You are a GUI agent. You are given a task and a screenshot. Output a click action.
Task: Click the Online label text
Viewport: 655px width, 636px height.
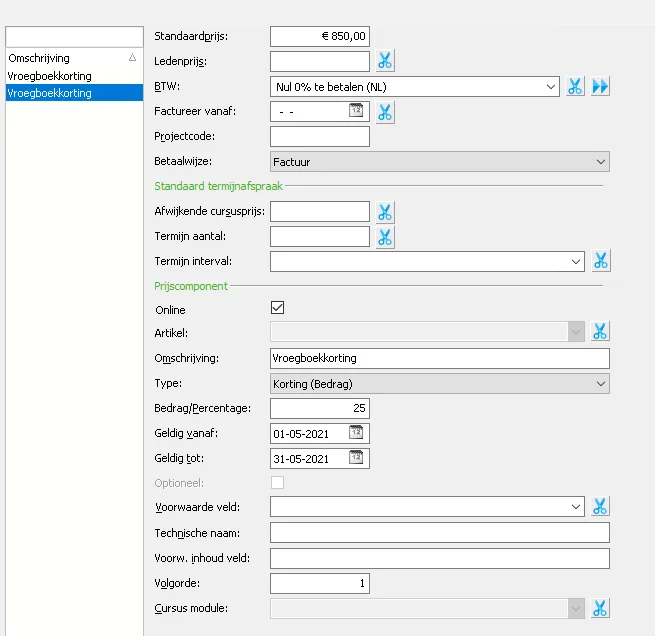170,310
